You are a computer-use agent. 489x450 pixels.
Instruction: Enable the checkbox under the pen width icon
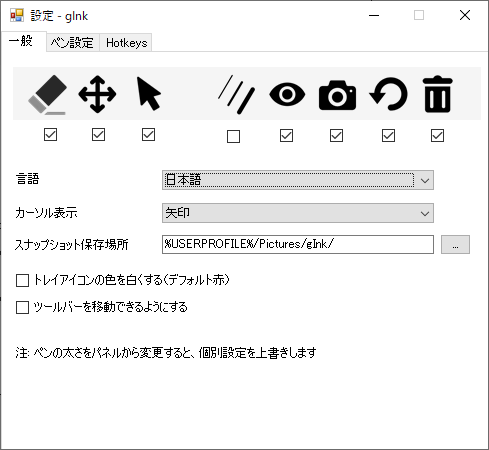tap(233, 136)
